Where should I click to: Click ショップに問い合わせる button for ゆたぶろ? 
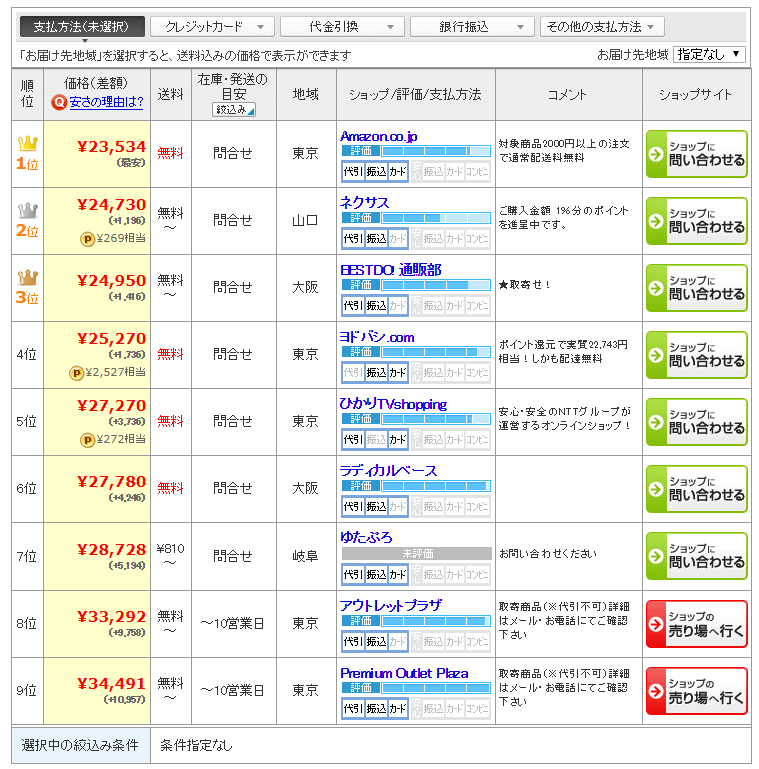pos(697,556)
